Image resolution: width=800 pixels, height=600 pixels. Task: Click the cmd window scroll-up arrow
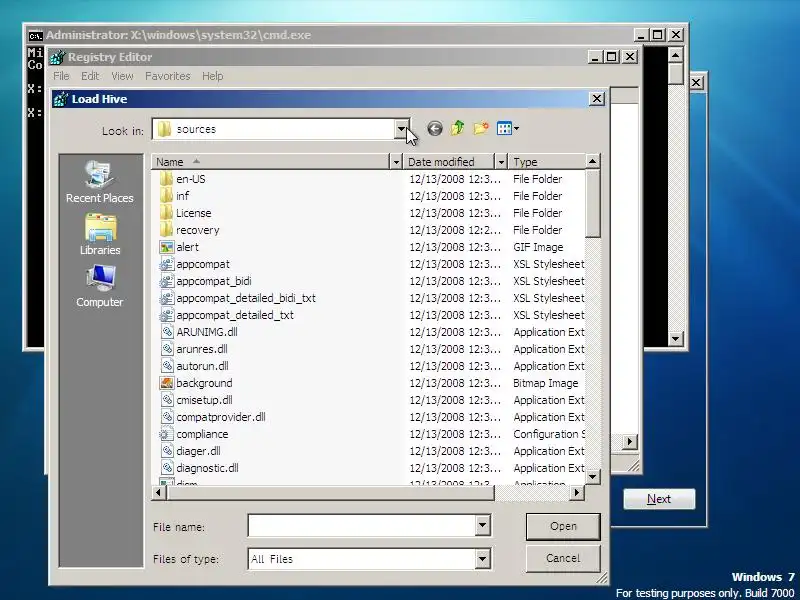[676, 55]
